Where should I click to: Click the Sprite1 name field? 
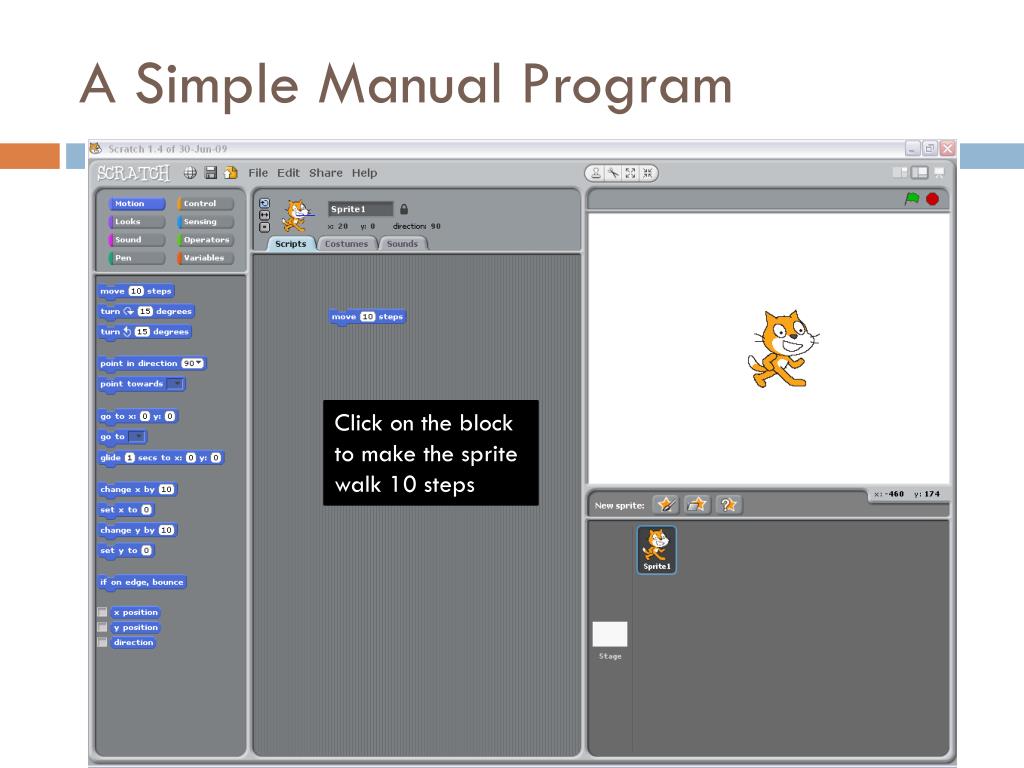[360, 209]
